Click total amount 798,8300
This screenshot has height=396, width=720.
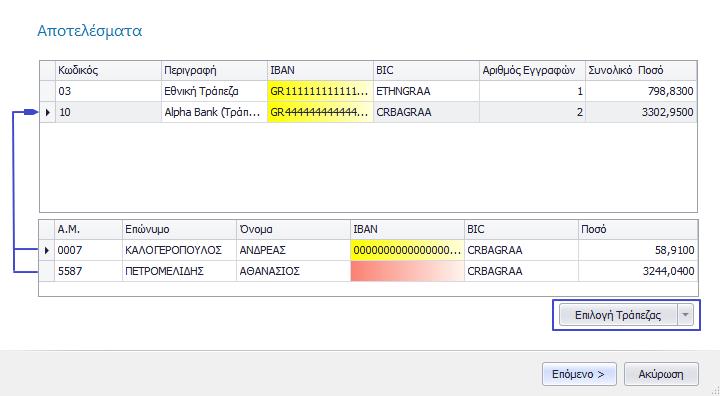[x=641, y=91]
